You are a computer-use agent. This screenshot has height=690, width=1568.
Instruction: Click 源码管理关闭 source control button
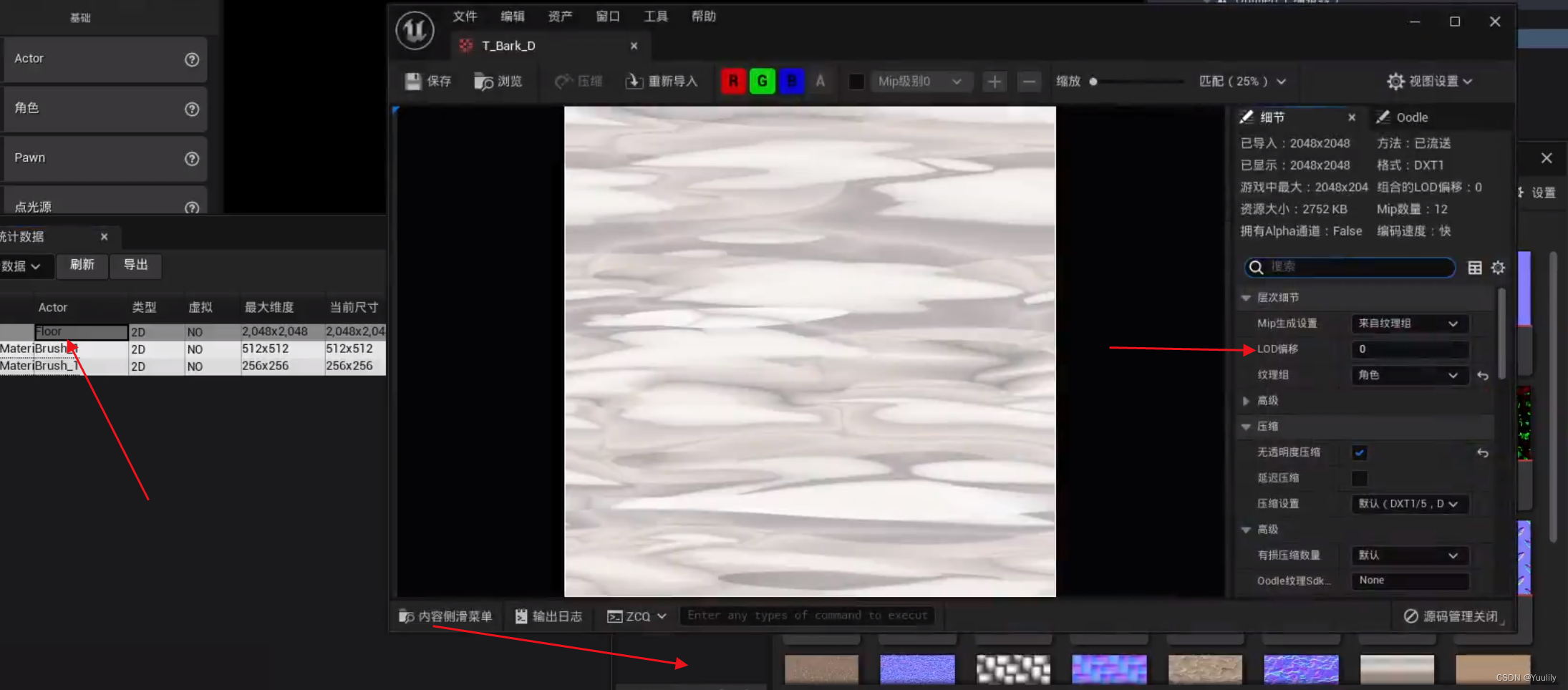[1451, 616]
